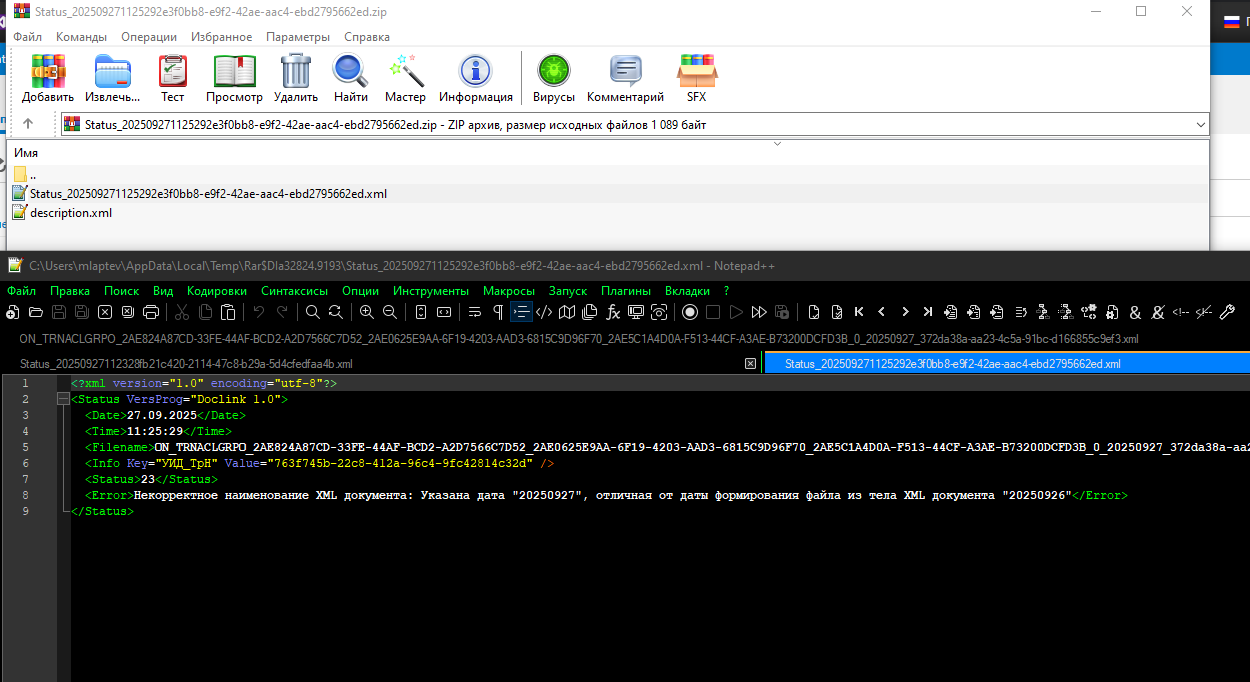Toggle word wrap in Notepad++

(x=475, y=312)
